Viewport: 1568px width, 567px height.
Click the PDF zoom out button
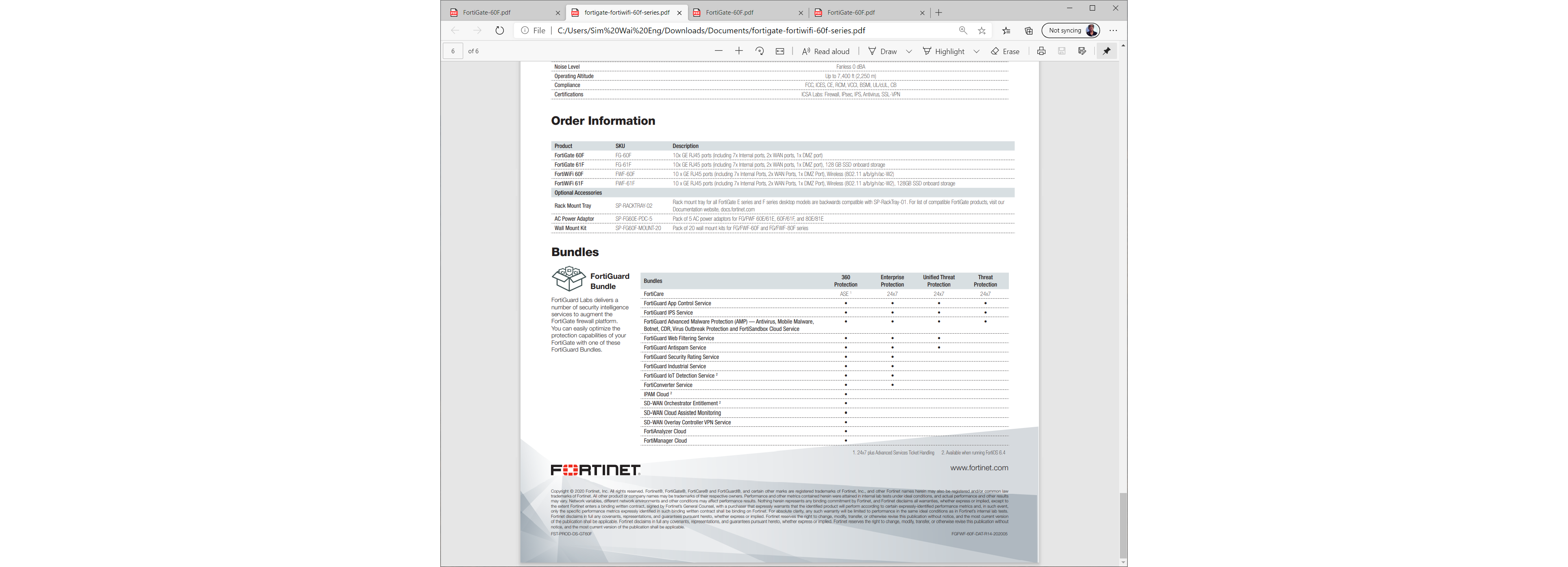click(x=718, y=51)
